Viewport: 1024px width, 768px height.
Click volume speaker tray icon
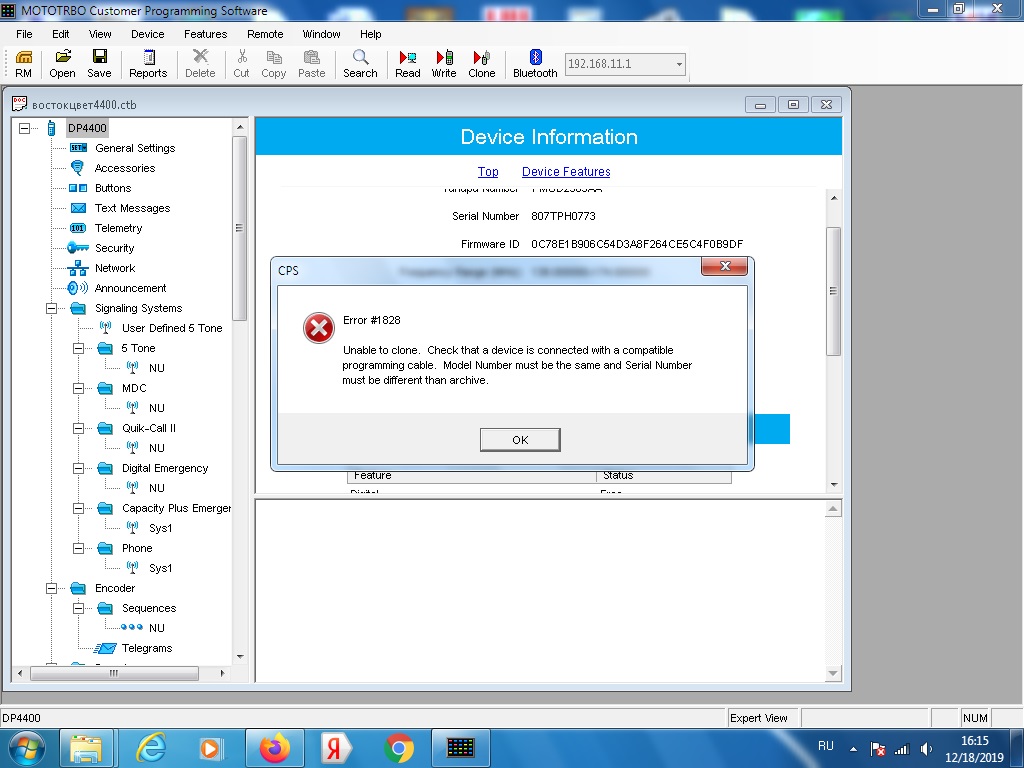click(927, 749)
